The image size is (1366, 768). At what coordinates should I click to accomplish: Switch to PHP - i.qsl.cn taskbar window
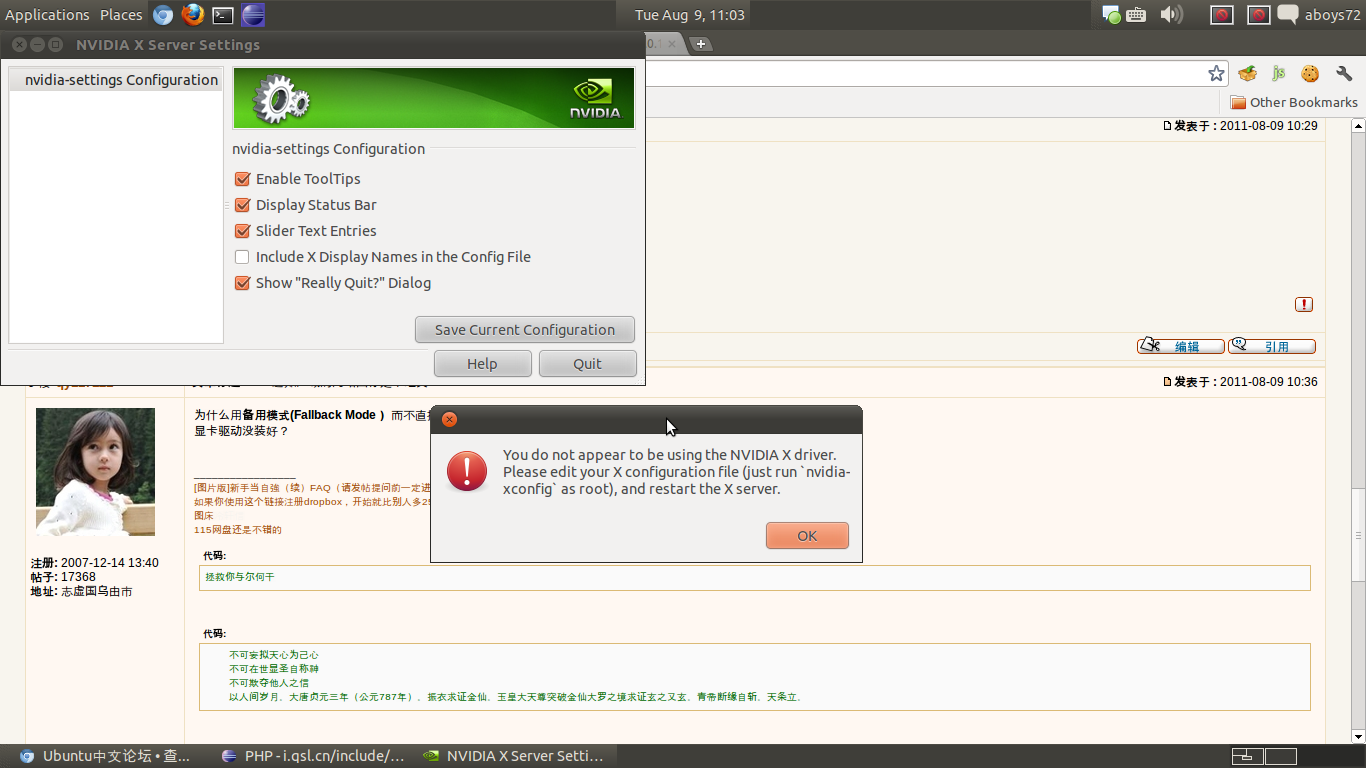314,756
